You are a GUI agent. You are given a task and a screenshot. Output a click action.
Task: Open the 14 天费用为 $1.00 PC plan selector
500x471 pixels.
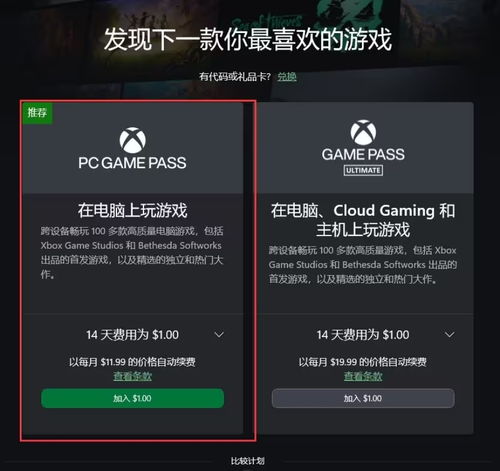[x=132, y=335]
